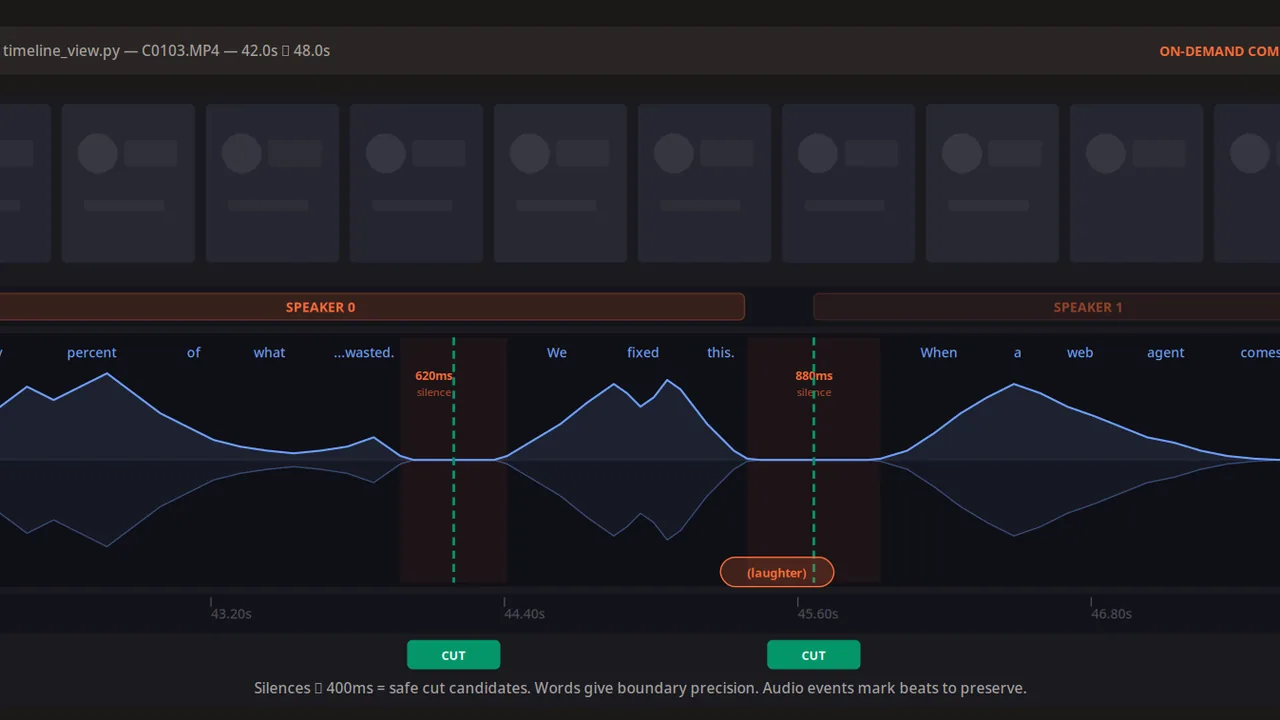Select the word "fixed" in transcript

643,352
